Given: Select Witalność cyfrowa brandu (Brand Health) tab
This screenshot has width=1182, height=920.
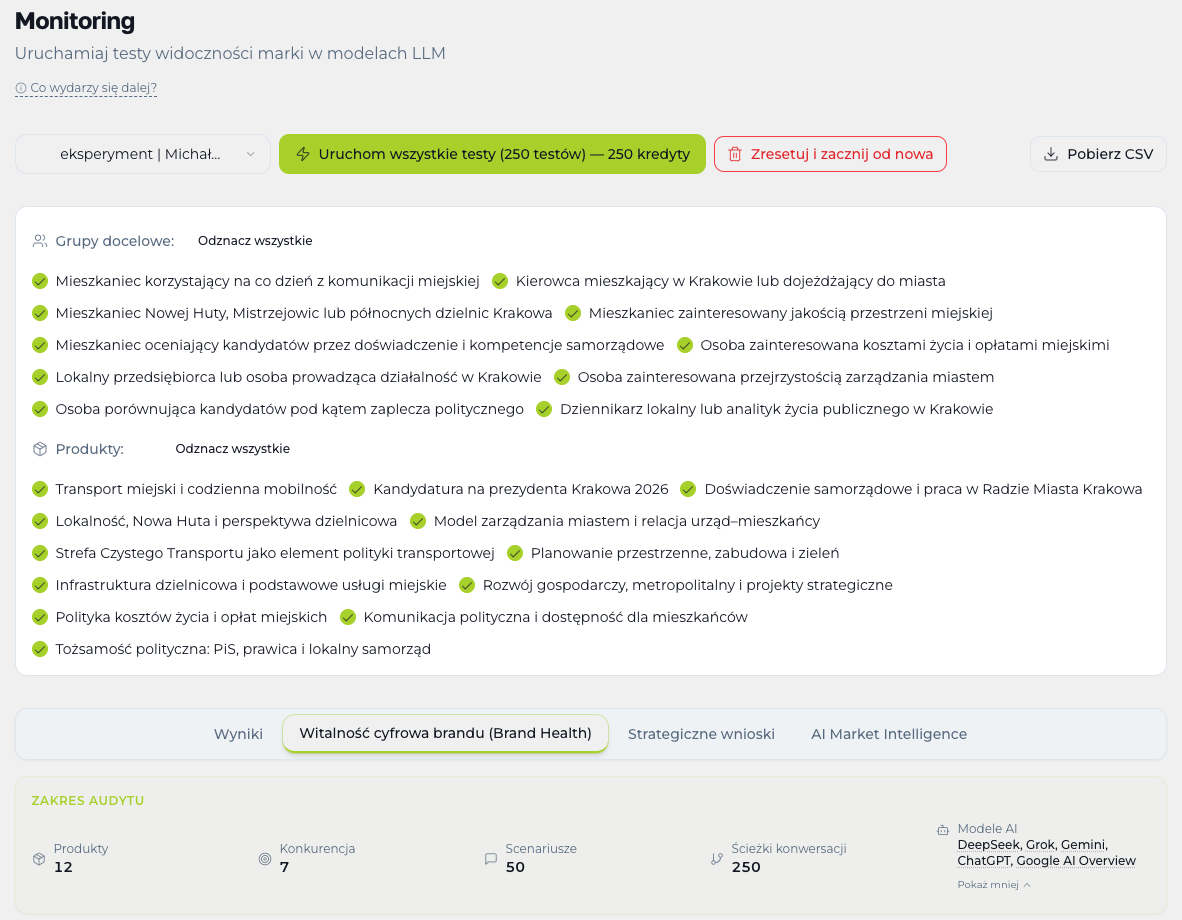Looking at the screenshot, I should coord(446,733).
